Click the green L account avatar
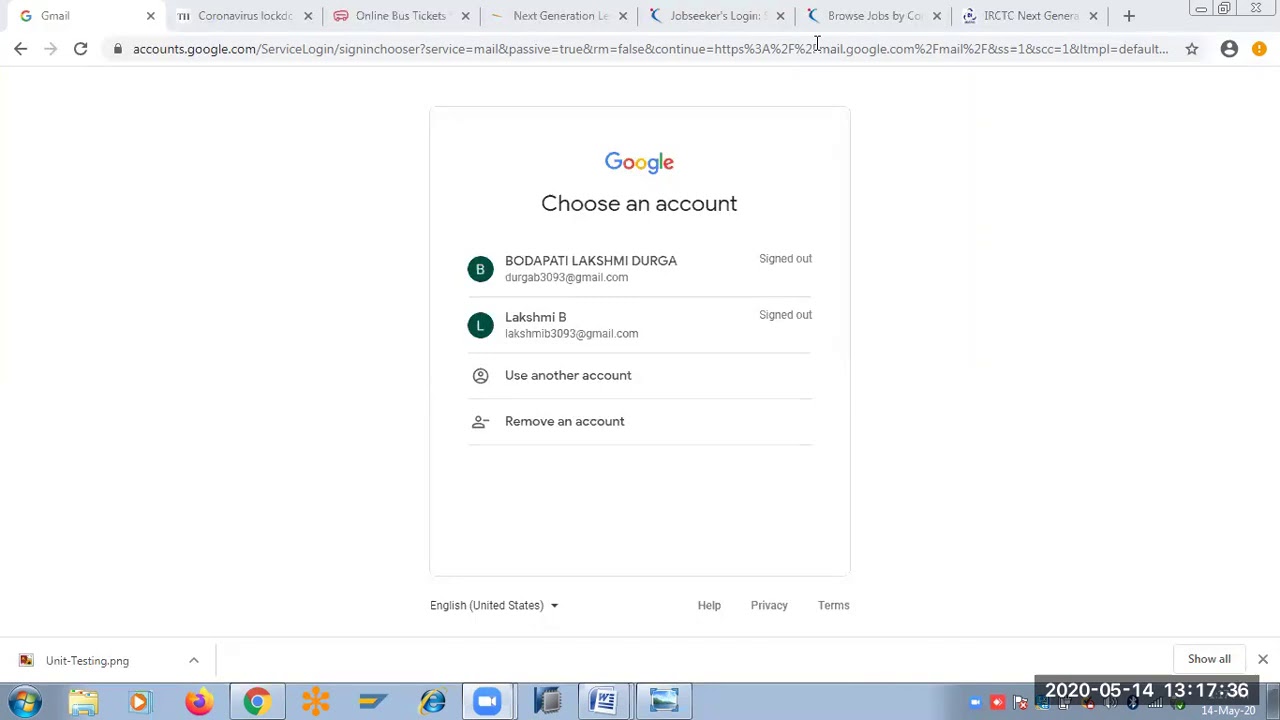The width and height of the screenshot is (1280, 720). point(480,325)
